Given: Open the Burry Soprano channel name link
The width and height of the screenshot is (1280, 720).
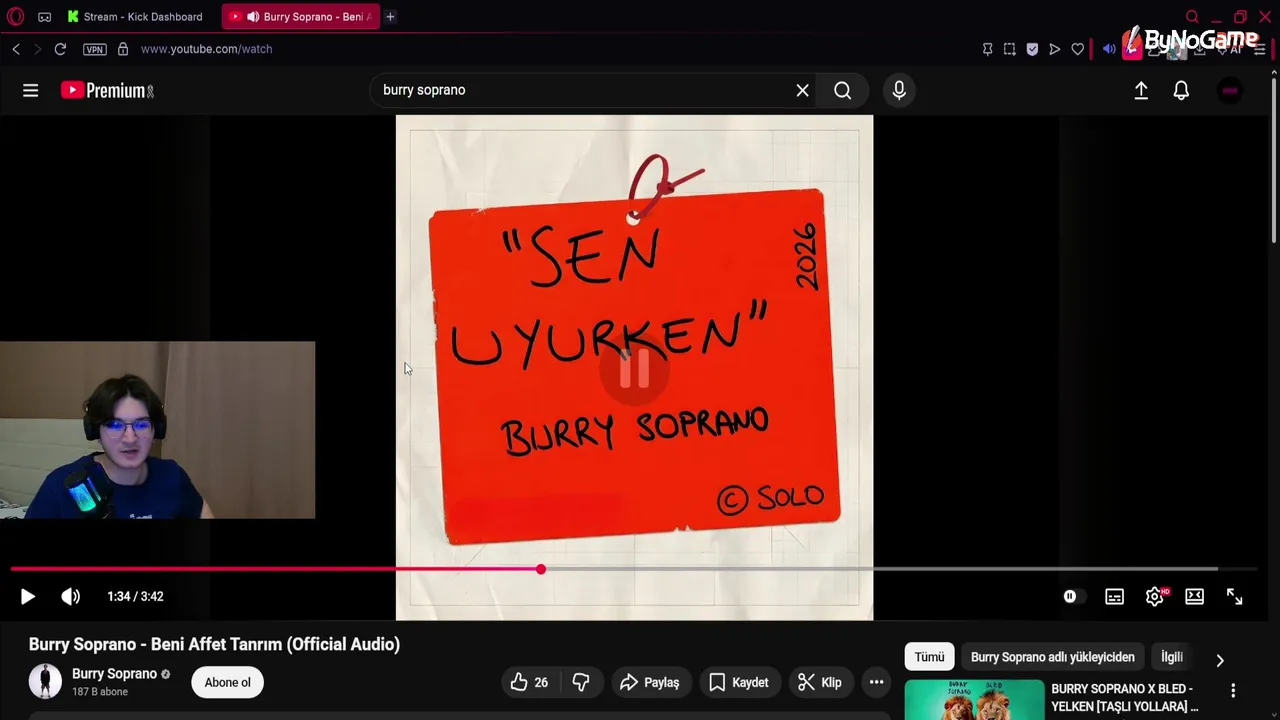Looking at the screenshot, I should 114,674.
